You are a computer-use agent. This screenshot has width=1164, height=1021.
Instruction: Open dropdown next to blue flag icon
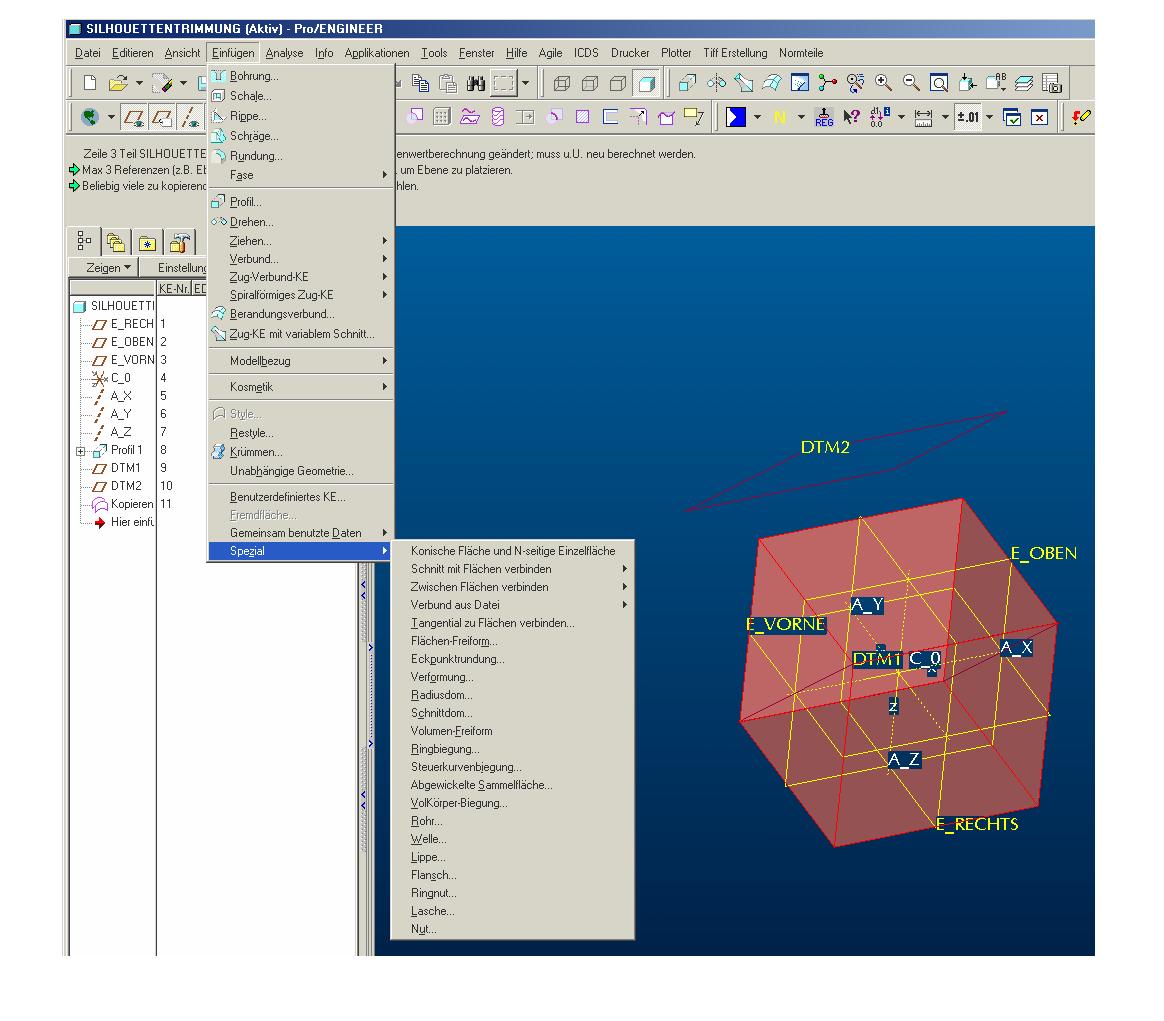pos(757,117)
